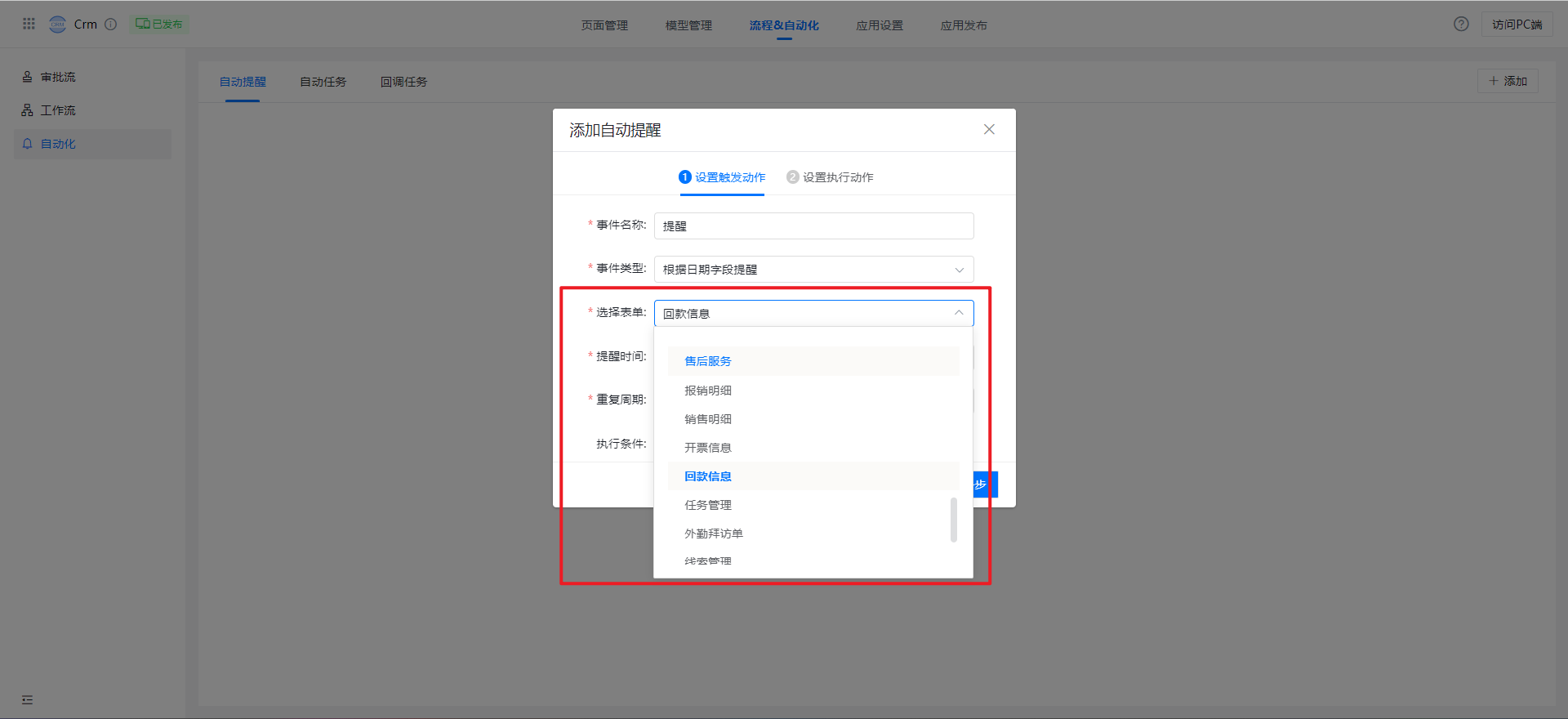This screenshot has height=719, width=1568.
Task: Open 应用发布 top menu
Action: [x=964, y=25]
